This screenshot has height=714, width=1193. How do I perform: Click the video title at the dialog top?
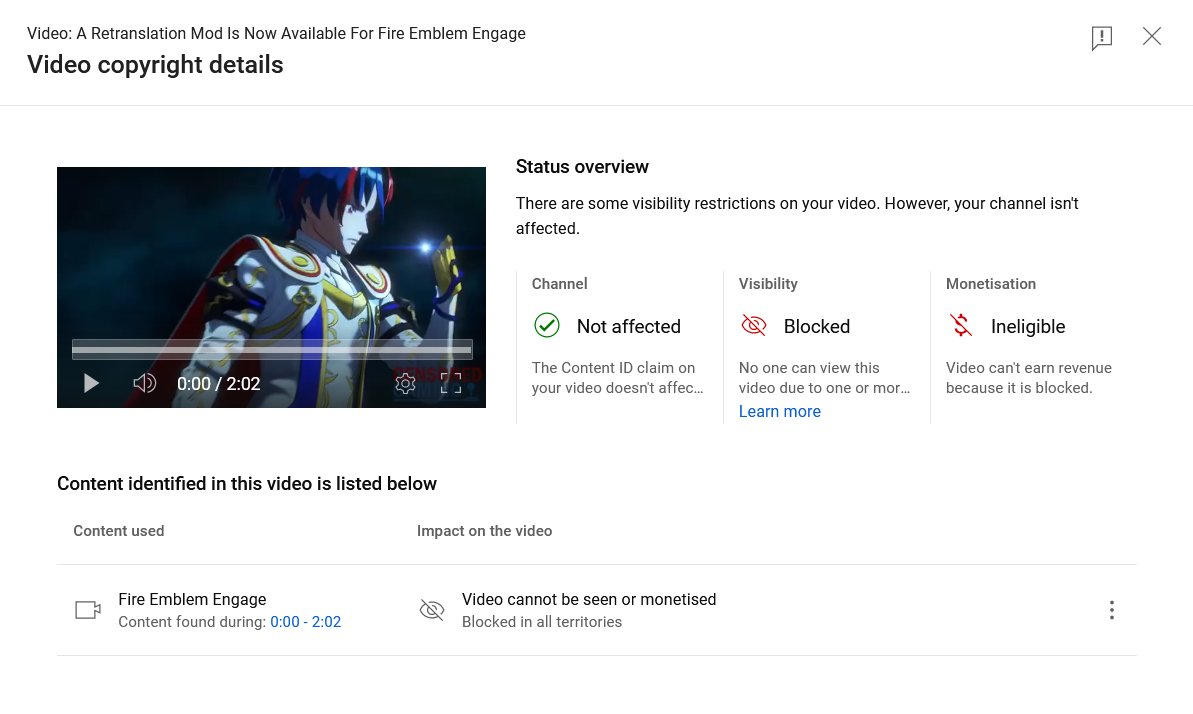pyautogui.click(x=276, y=33)
